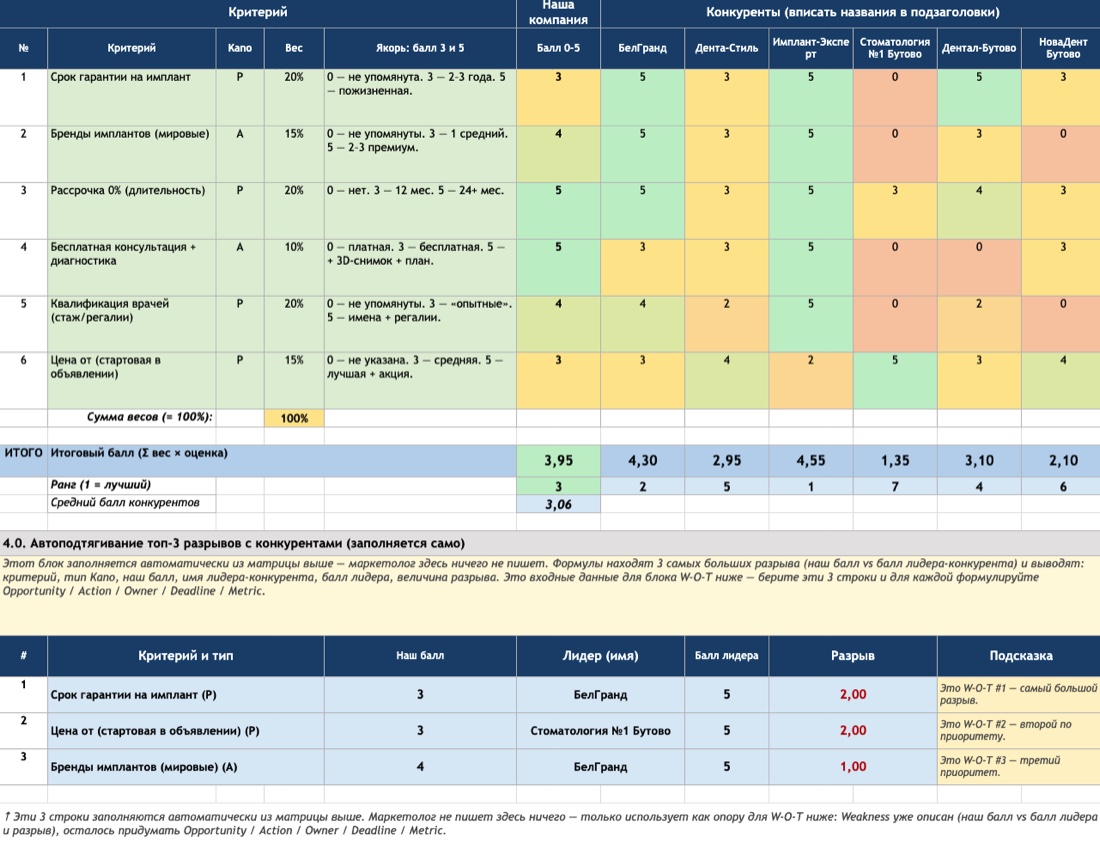The width and height of the screenshot is (1100, 843).
Task: Select the hint 'Это W-O-T #1 — самый большой разрыв'
Action: coord(1019,695)
